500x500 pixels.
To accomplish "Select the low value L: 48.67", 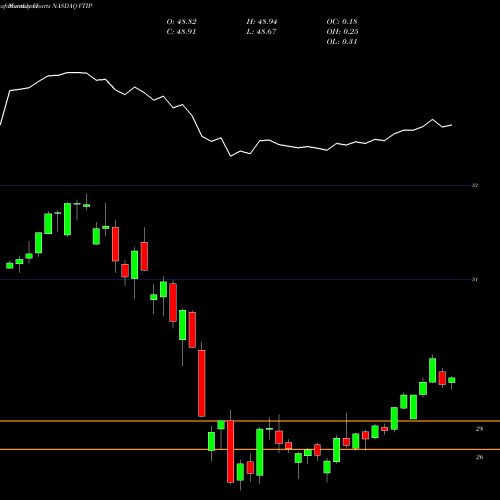I will click(x=261, y=32).
